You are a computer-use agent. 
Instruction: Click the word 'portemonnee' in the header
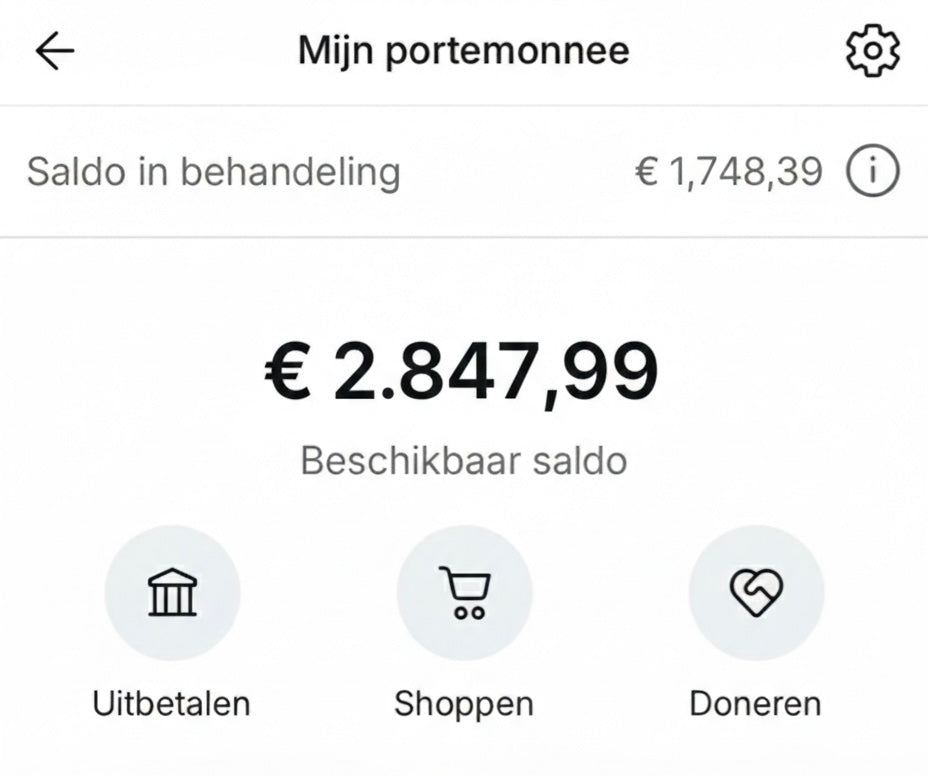[x=507, y=52]
